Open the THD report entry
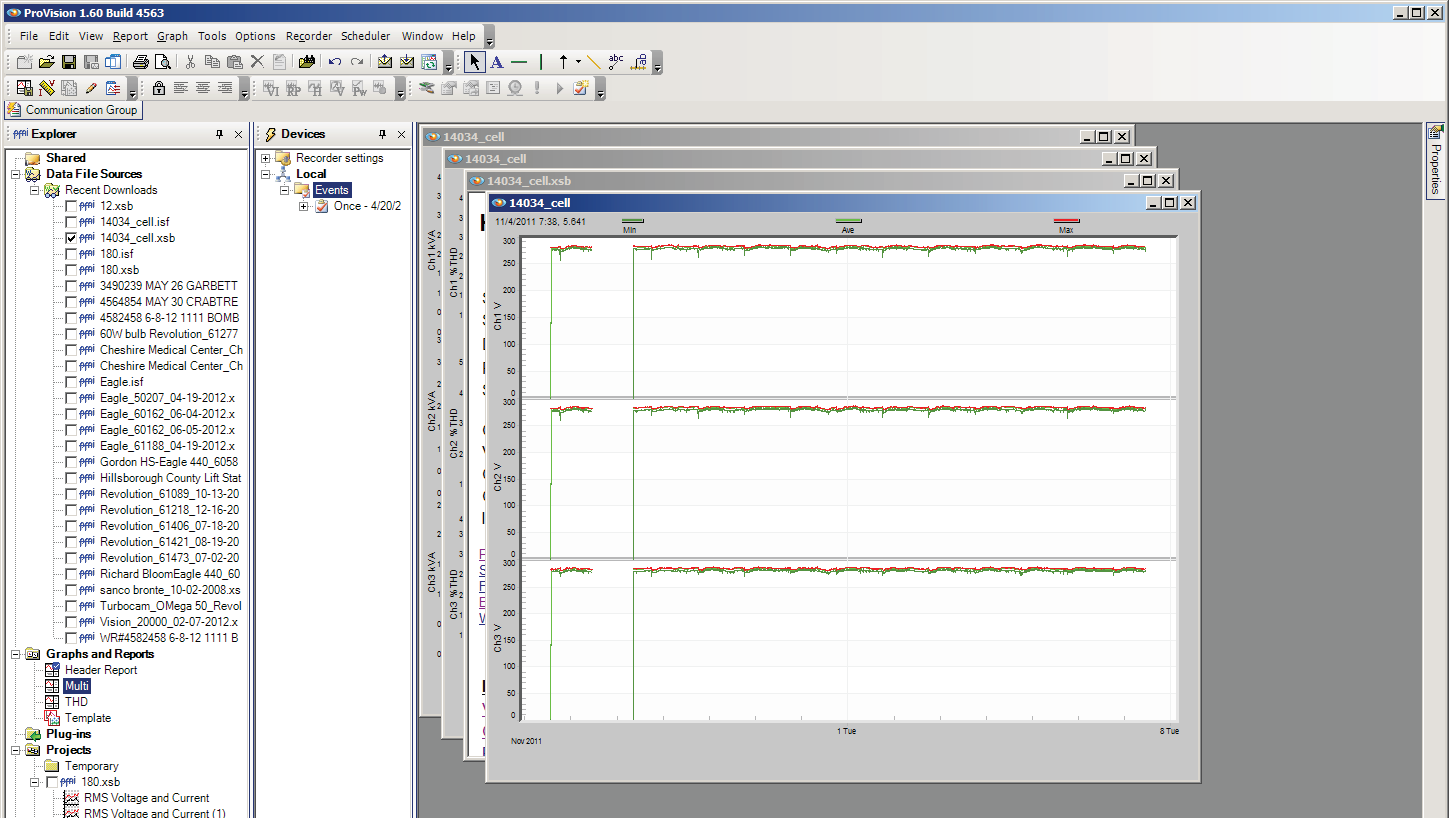 pos(77,702)
